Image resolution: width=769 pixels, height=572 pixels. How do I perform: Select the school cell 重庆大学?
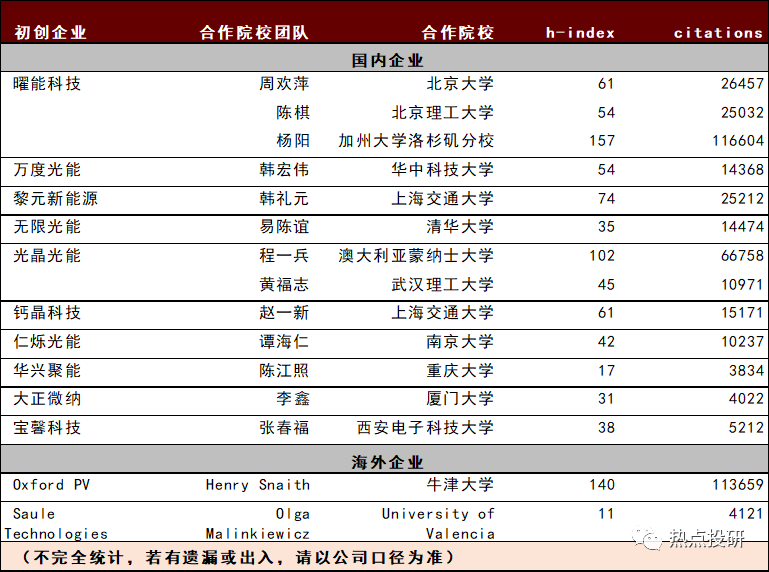(460, 370)
